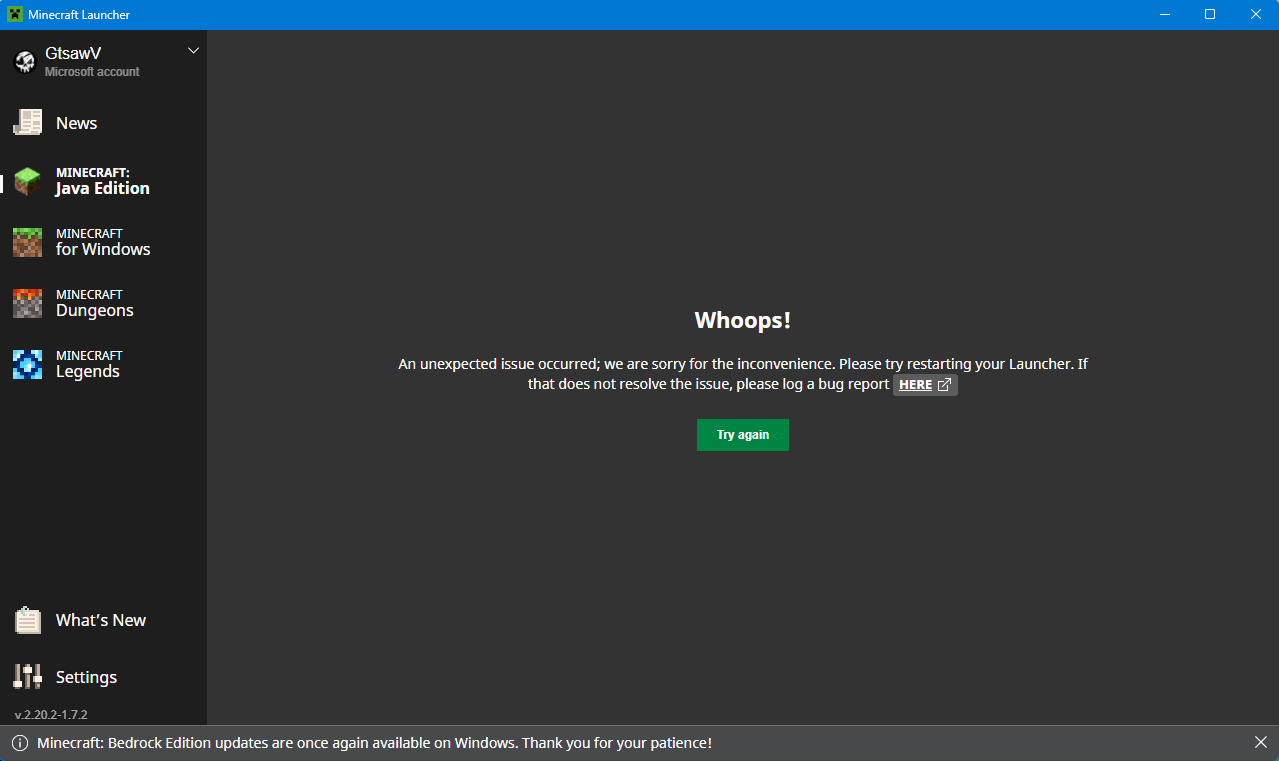Click the green Try again button
Screen dimensions: 1279x761
pyautogui.click(x=743, y=435)
